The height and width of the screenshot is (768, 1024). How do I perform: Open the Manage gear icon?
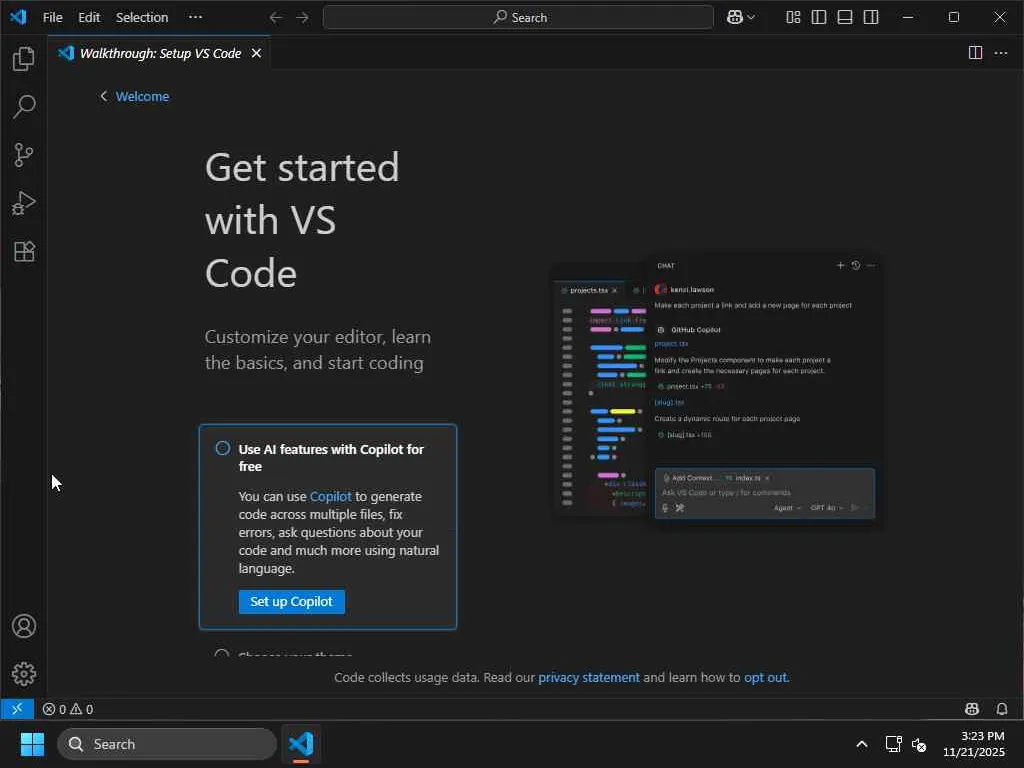(x=24, y=674)
